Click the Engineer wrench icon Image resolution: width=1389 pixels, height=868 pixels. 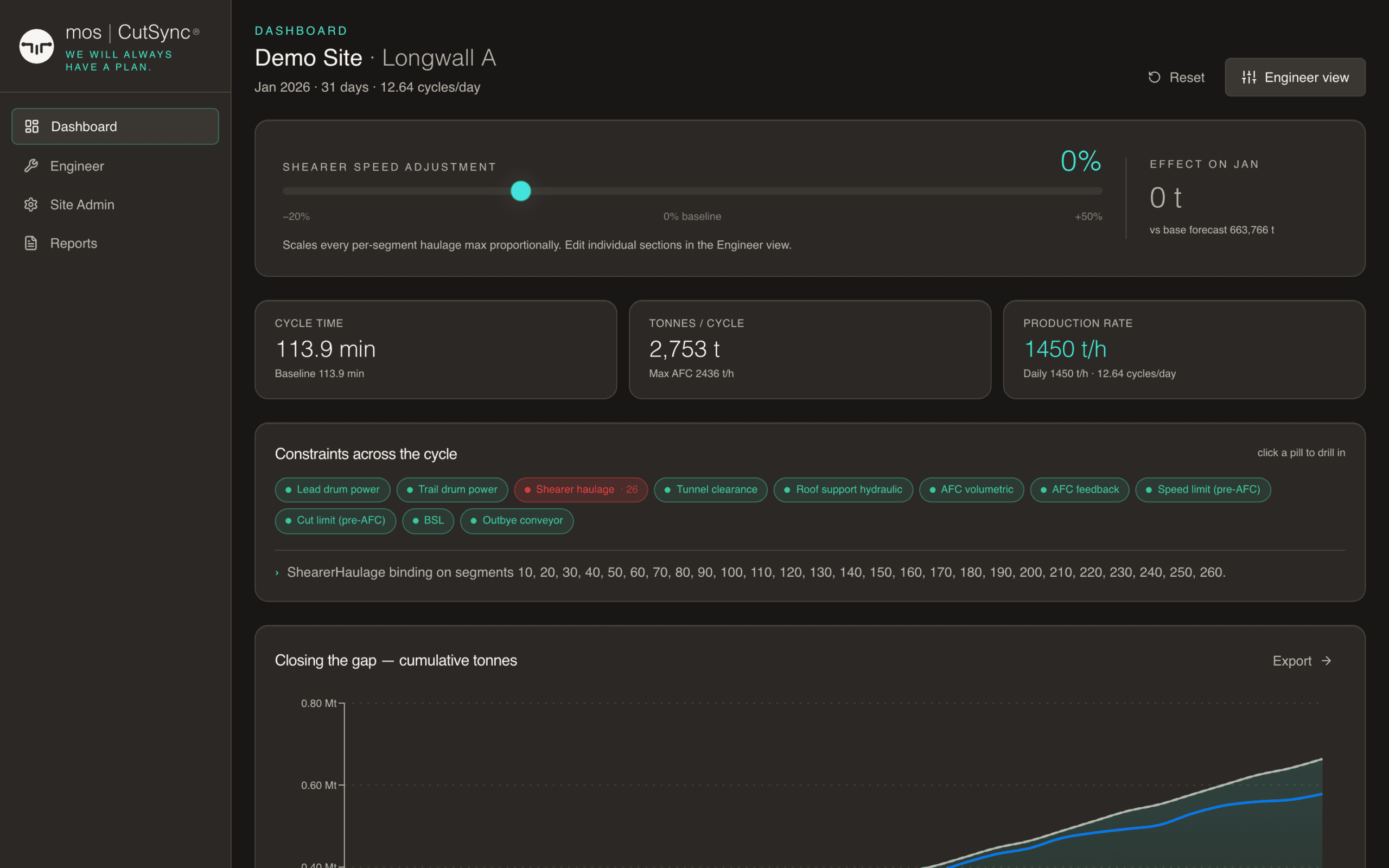click(31, 166)
